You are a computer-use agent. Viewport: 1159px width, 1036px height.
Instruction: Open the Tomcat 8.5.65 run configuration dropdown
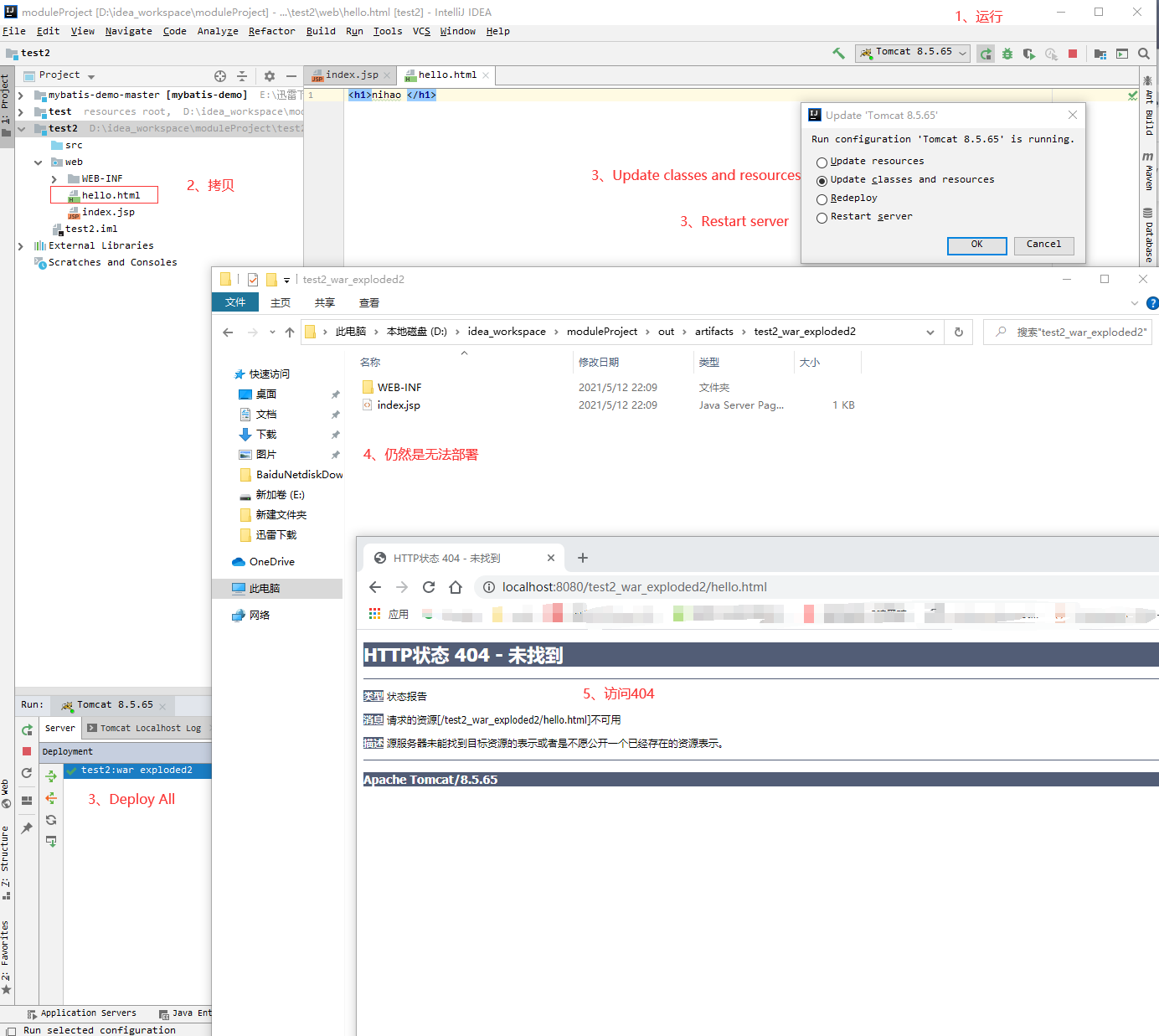pos(912,53)
